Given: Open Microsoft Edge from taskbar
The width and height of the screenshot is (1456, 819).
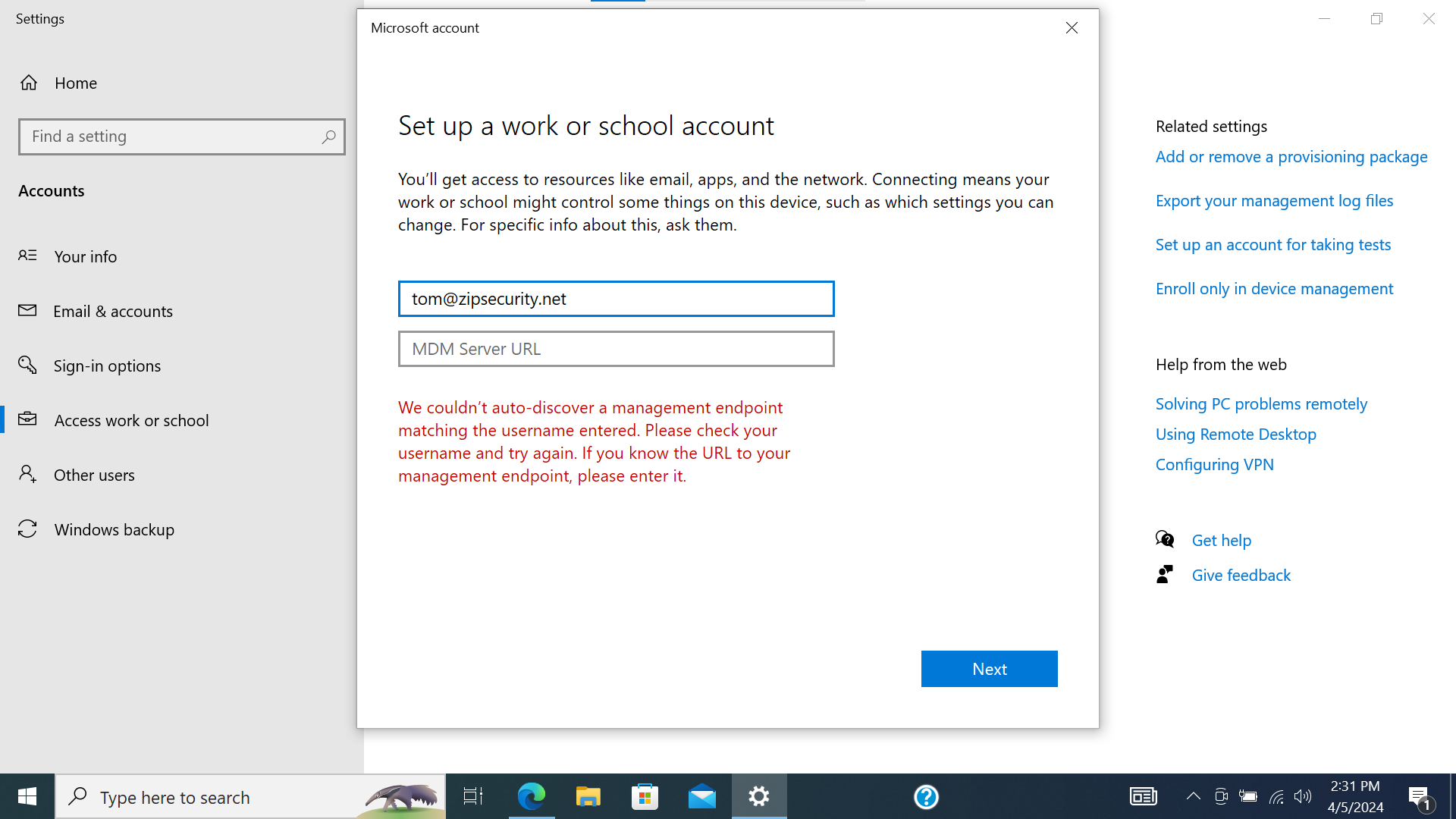Looking at the screenshot, I should point(531,796).
